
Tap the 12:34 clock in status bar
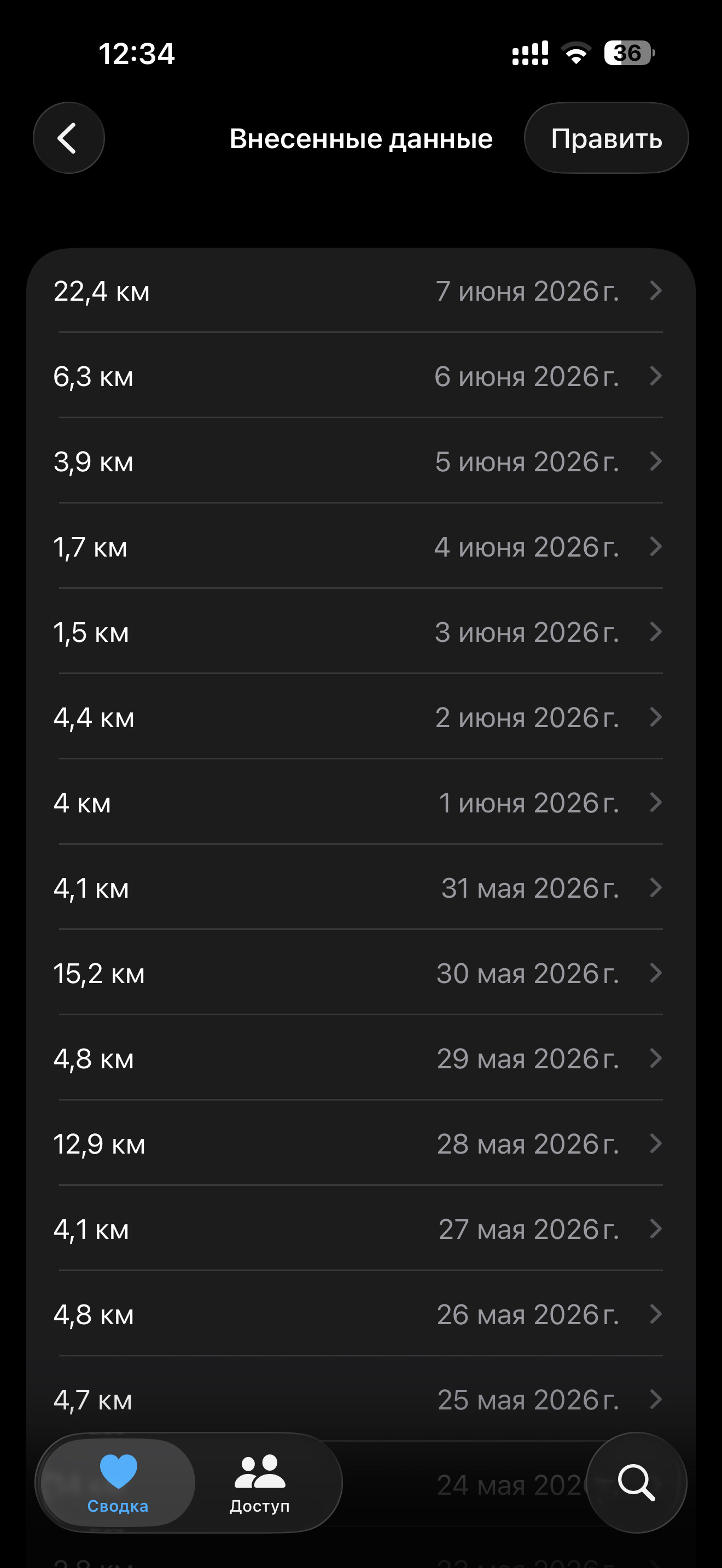tap(136, 54)
